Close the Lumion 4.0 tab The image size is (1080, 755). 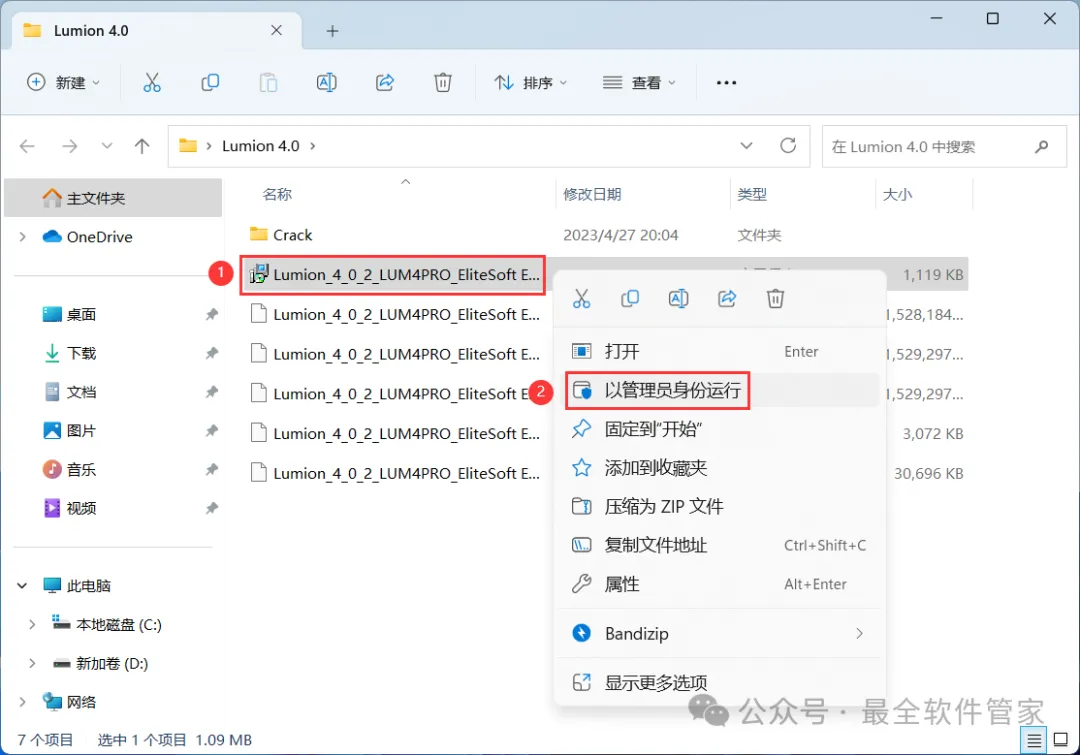click(276, 30)
